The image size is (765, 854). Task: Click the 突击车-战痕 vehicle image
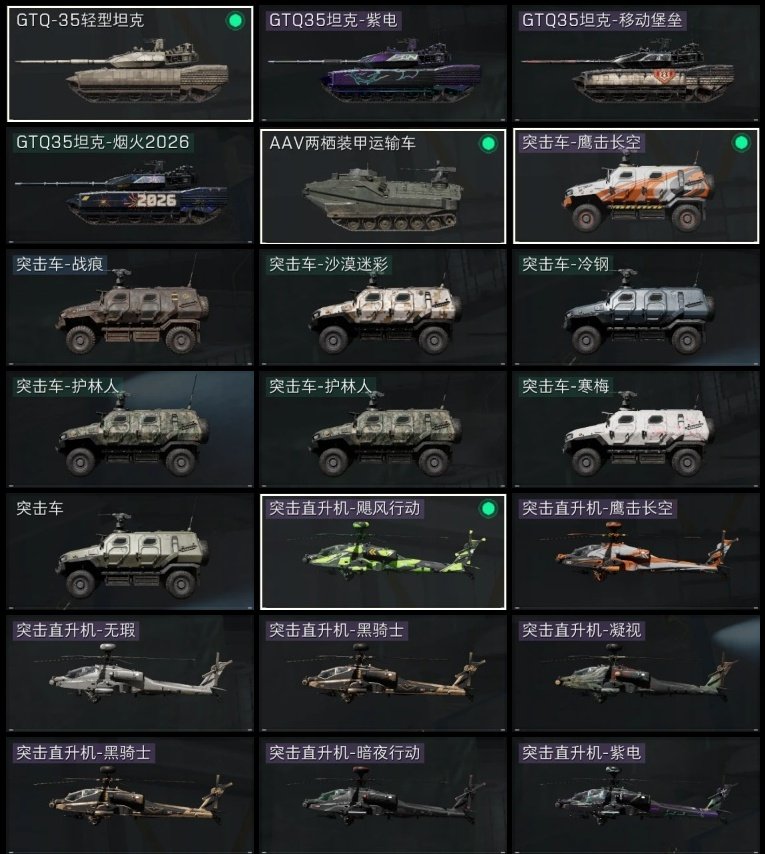tap(133, 314)
